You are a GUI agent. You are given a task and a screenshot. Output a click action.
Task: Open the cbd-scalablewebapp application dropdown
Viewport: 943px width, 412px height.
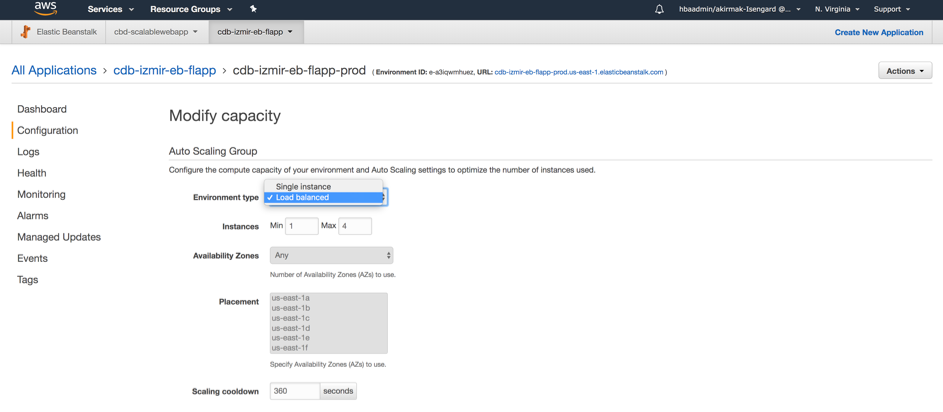(x=156, y=32)
